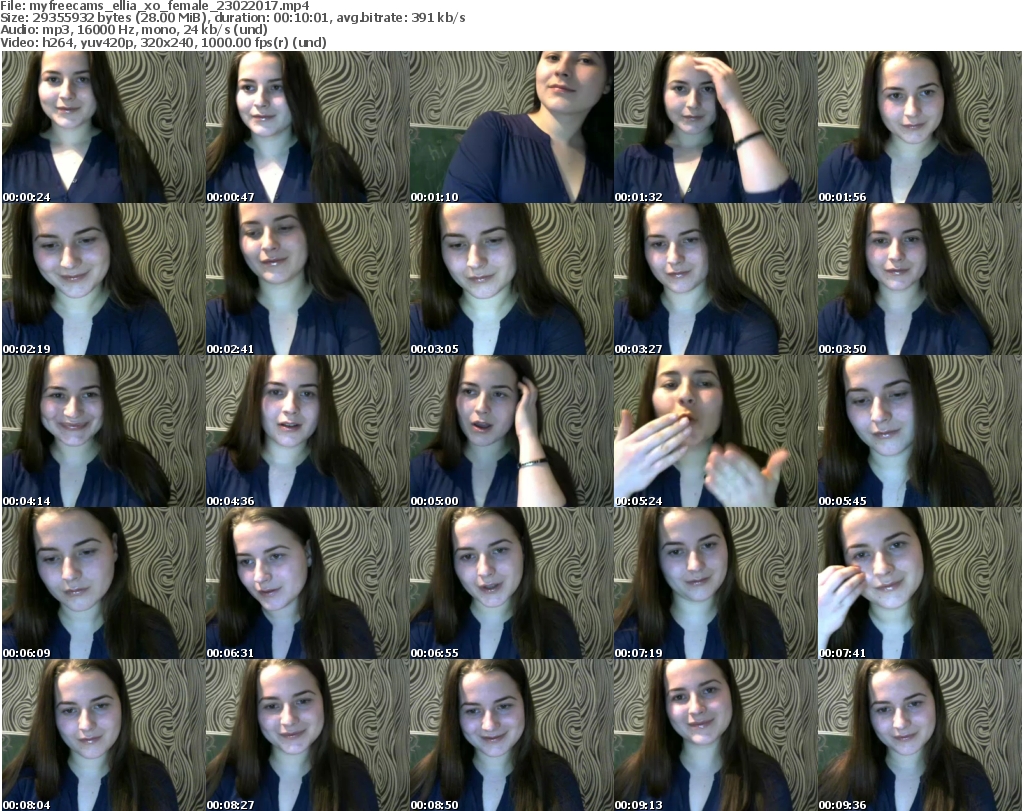1024x811 pixels.
Task: Click the thumbnail stamped 00:07:41
Action: [x=920, y=583]
